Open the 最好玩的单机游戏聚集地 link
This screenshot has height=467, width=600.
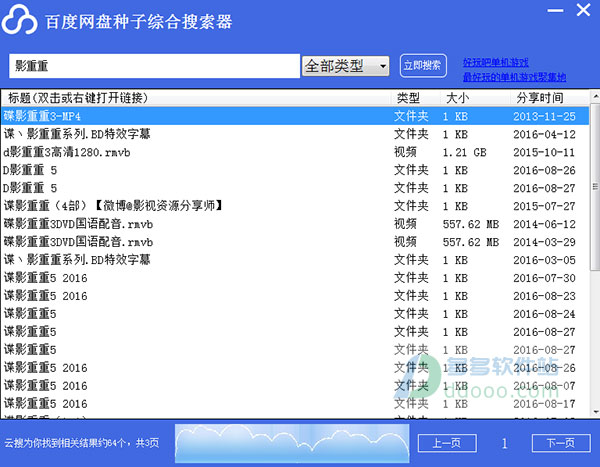click(514, 77)
